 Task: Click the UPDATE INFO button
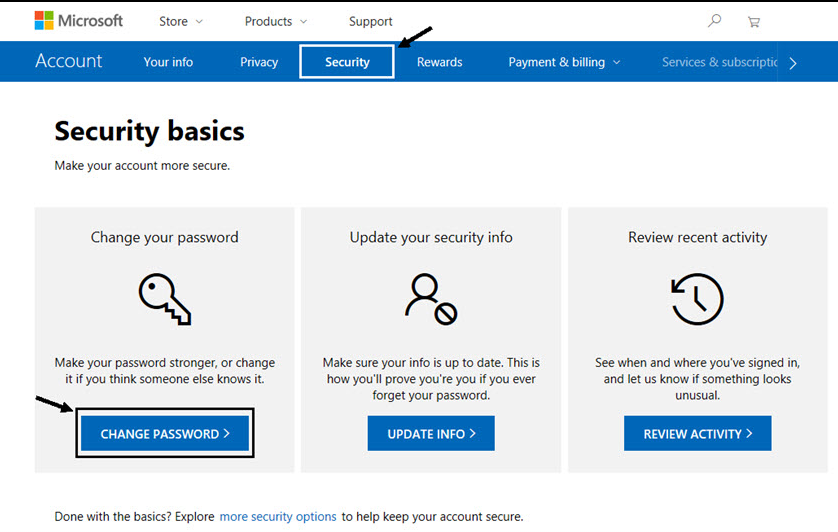click(x=431, y=433)
